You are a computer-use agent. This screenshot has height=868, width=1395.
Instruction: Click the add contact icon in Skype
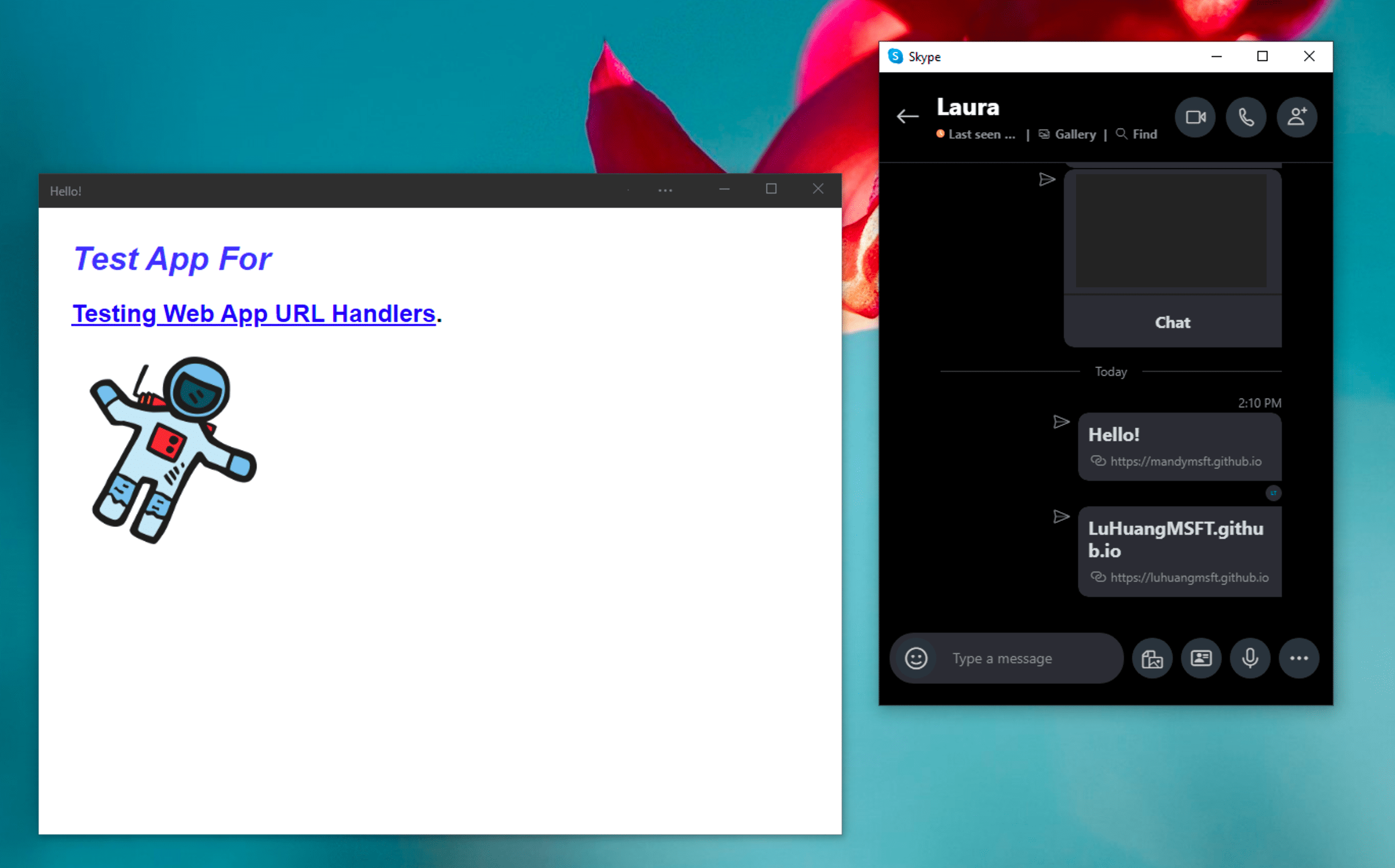tap(1296, 117)
